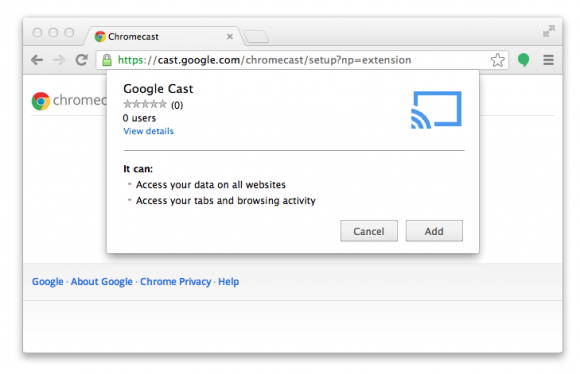Open the green Hangouts extension icon

point(523,60)
